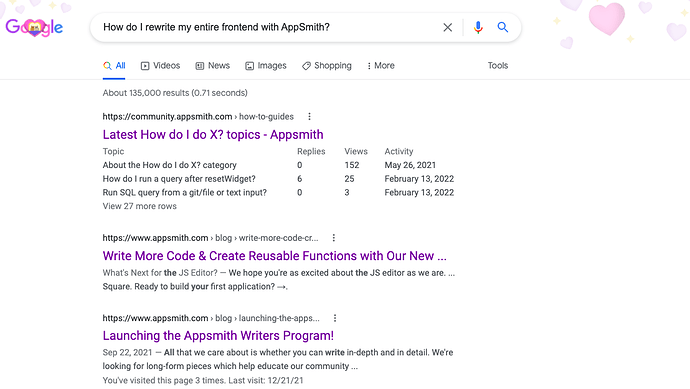Start voice search with the microphone icon
690x389 pixels.
tap(478, 27)
